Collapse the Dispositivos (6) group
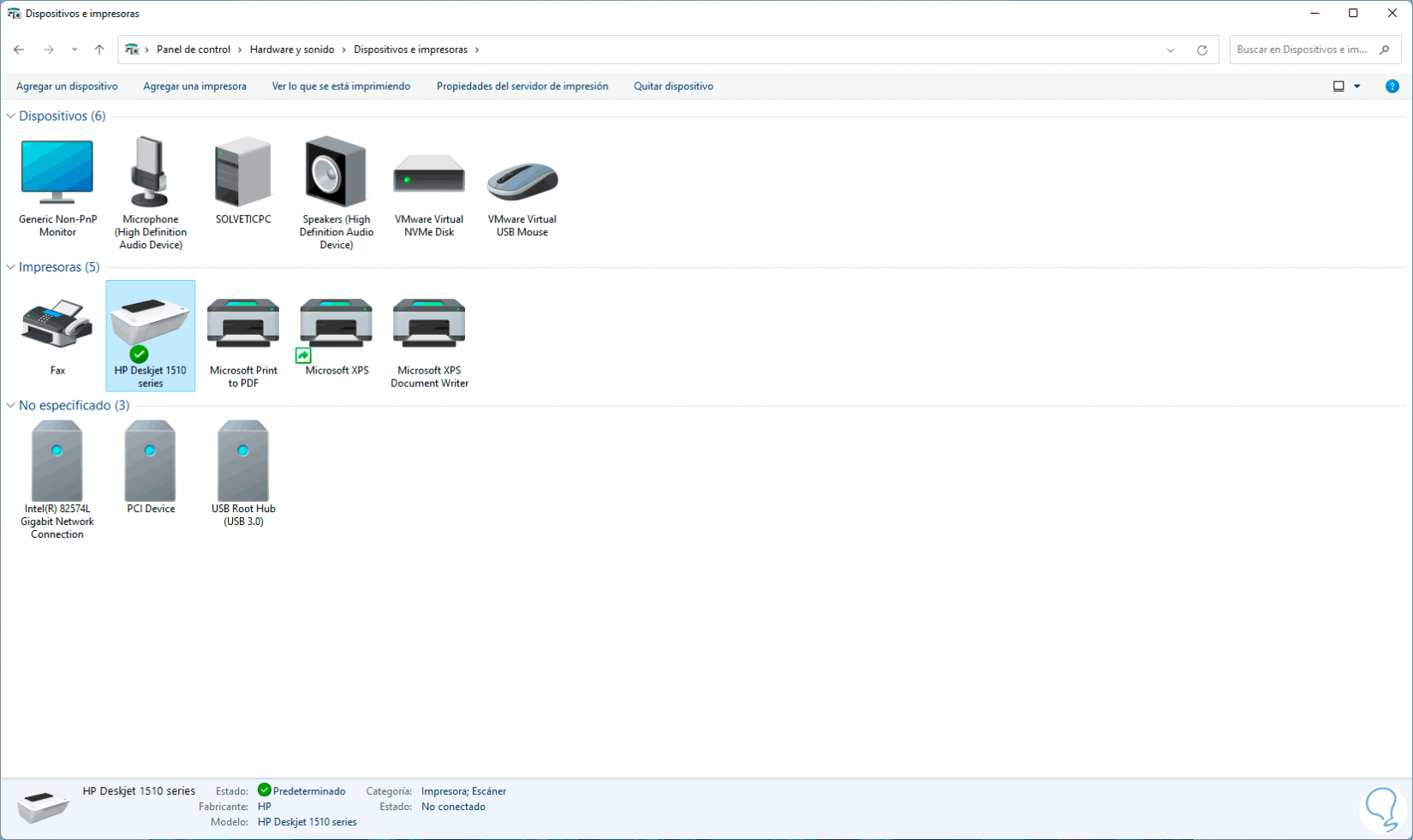 [10, 116]
